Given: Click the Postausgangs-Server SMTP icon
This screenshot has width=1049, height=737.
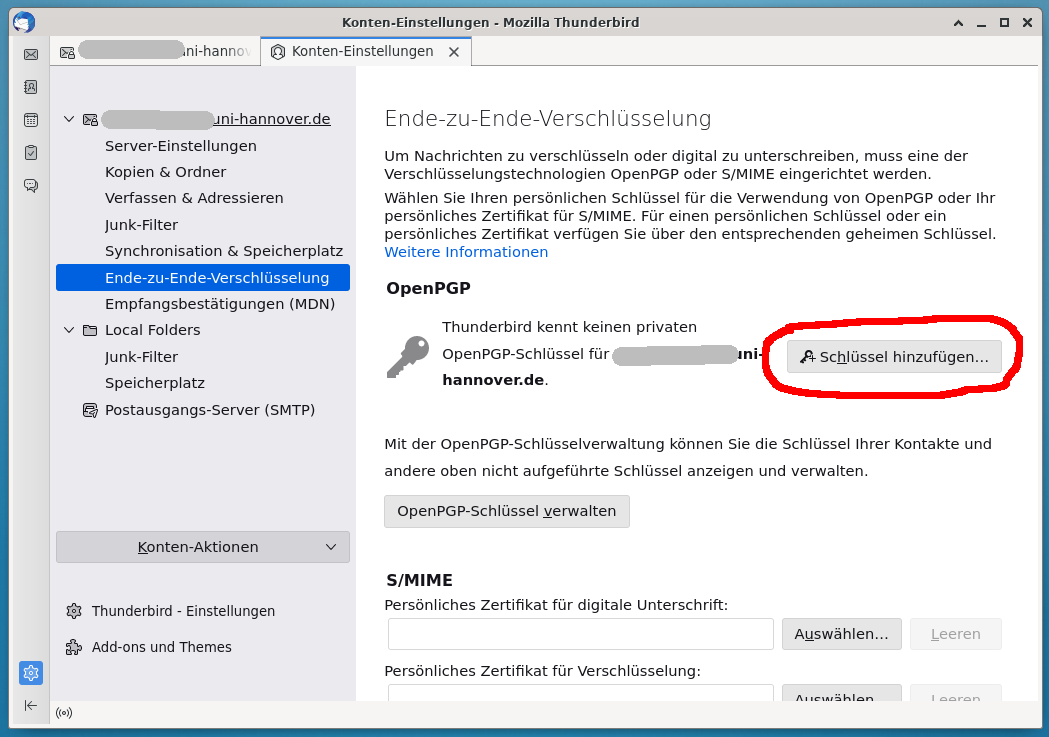Looking at the screenshot, I should (x=90, y=410).
